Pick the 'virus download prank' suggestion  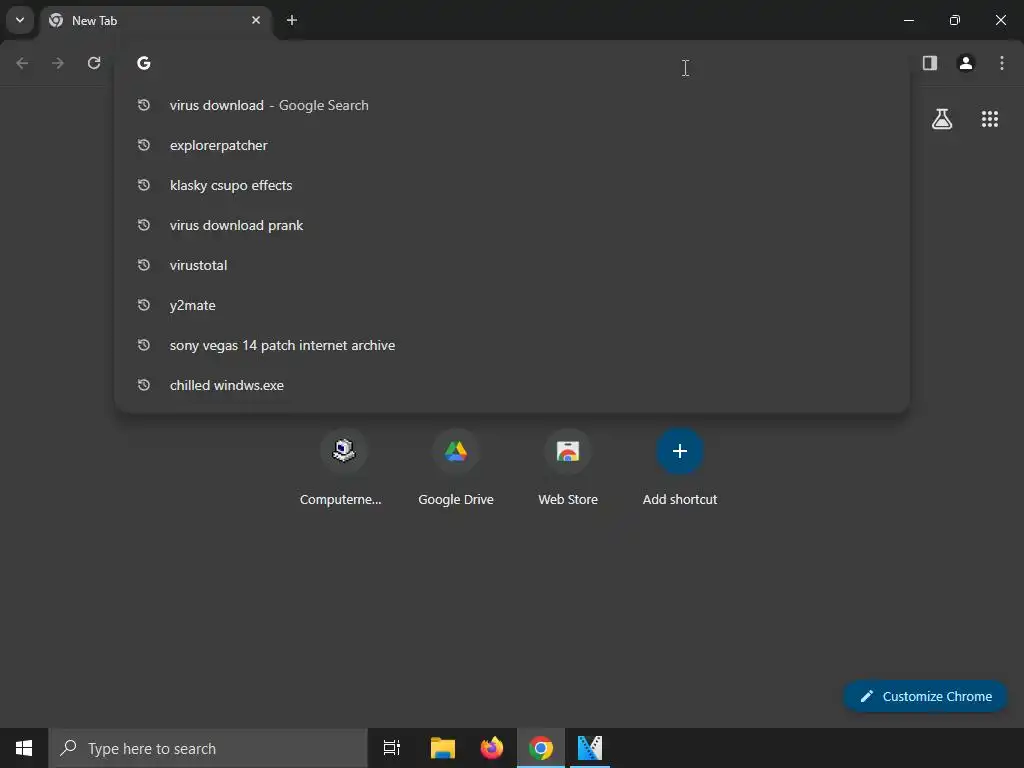512,225
